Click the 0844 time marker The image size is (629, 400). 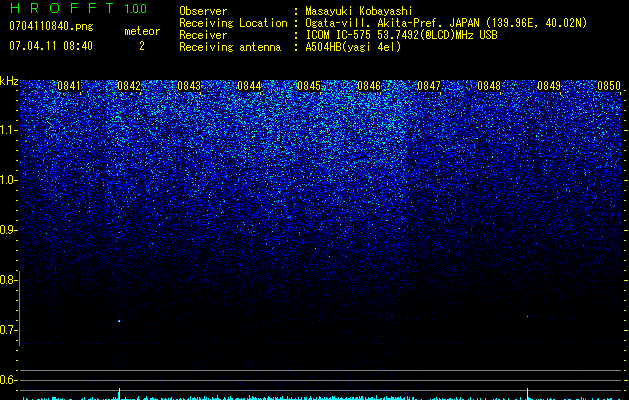click(x=249, y=86)
